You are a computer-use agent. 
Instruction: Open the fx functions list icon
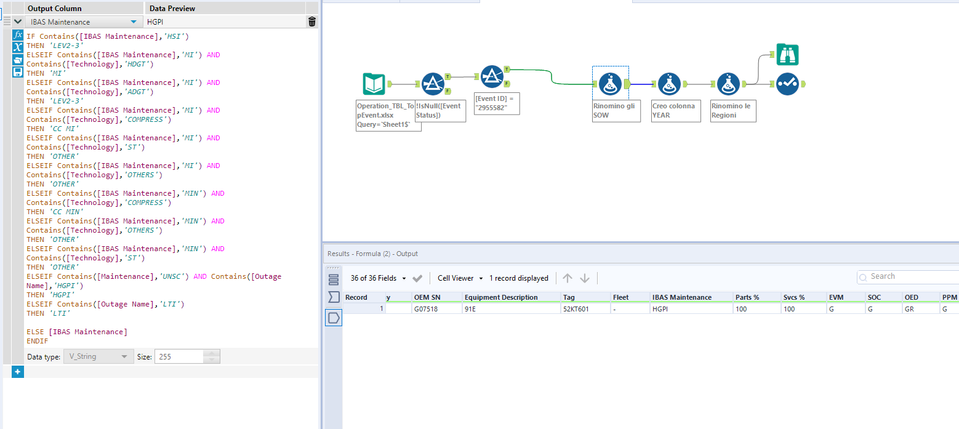coord(18,35)
